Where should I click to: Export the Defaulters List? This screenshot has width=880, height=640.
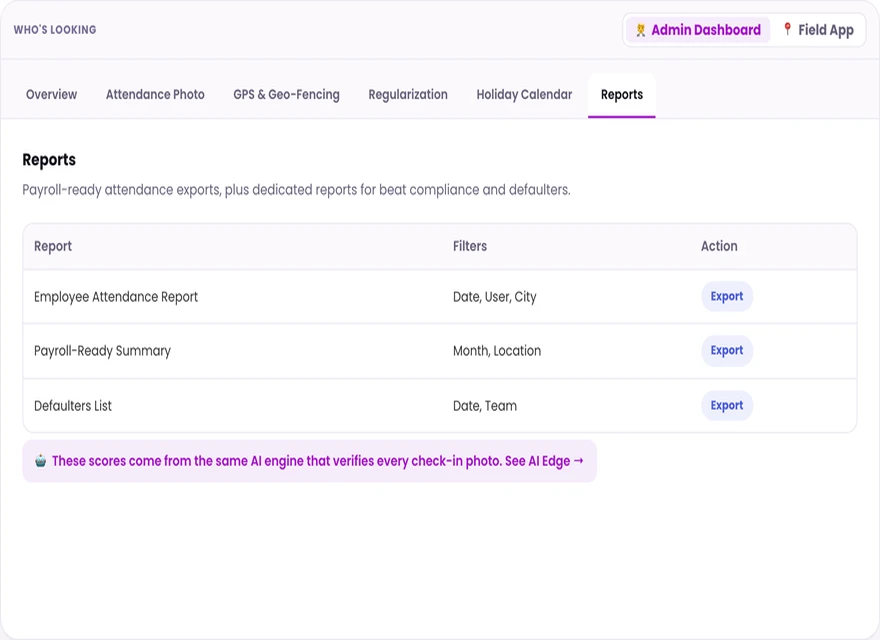[x=727, y=405]
